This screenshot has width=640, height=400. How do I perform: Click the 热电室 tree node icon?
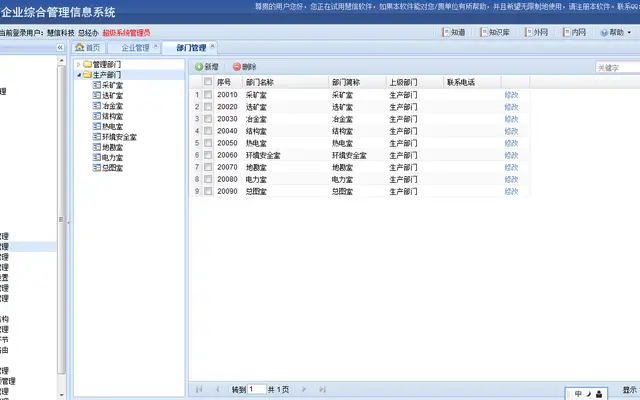coord(97,126)
